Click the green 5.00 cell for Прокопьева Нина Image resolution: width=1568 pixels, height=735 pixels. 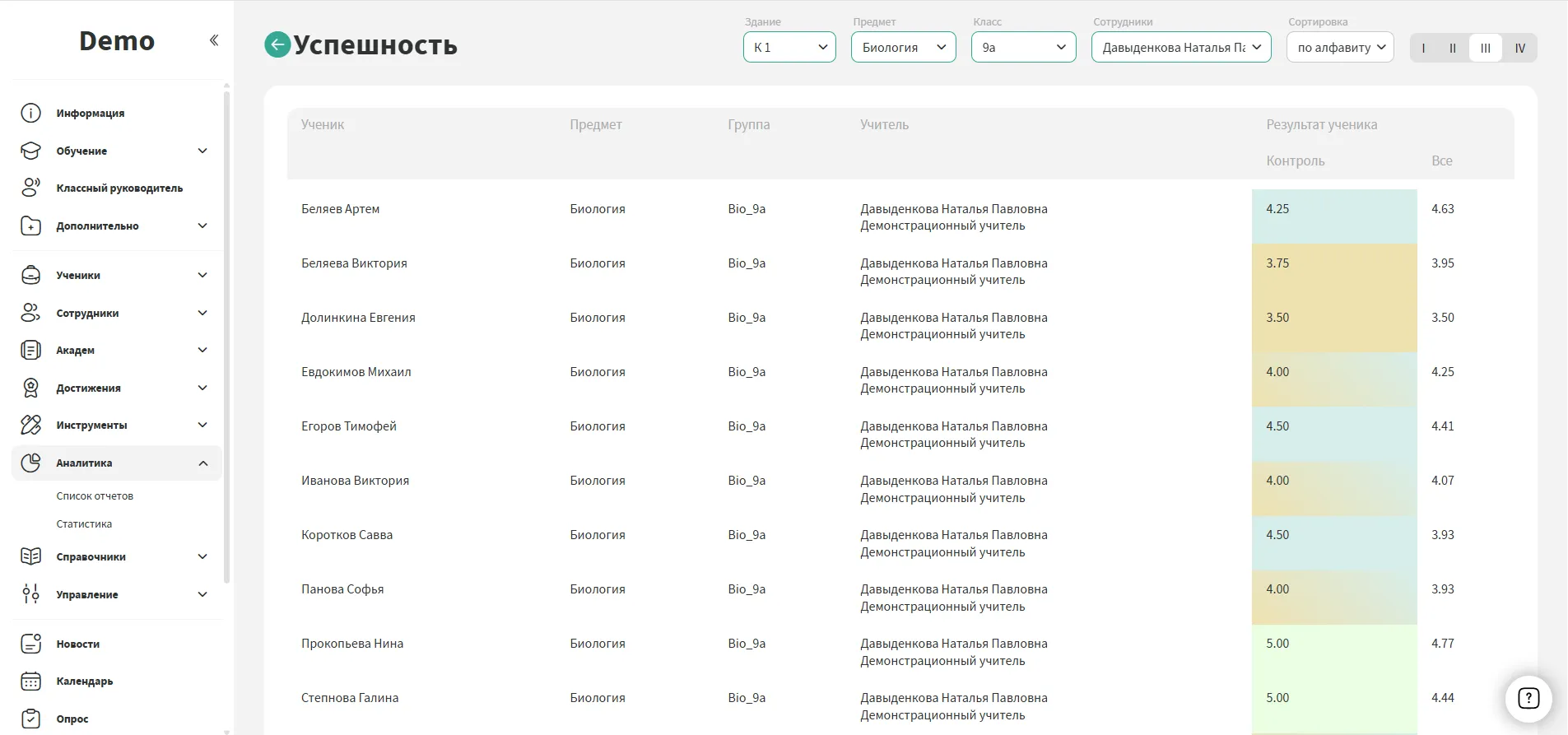coord(1333,644)
